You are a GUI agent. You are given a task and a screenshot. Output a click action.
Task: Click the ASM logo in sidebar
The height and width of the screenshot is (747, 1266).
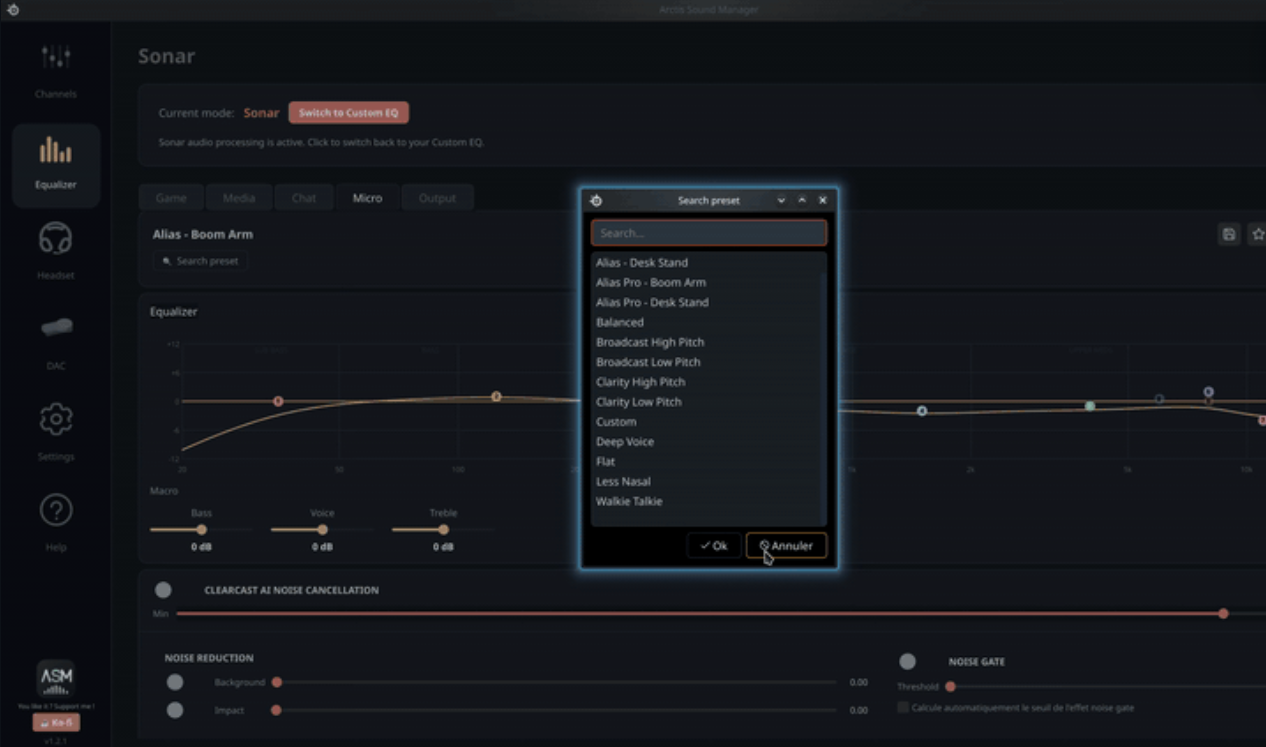[x=56, y=679]
